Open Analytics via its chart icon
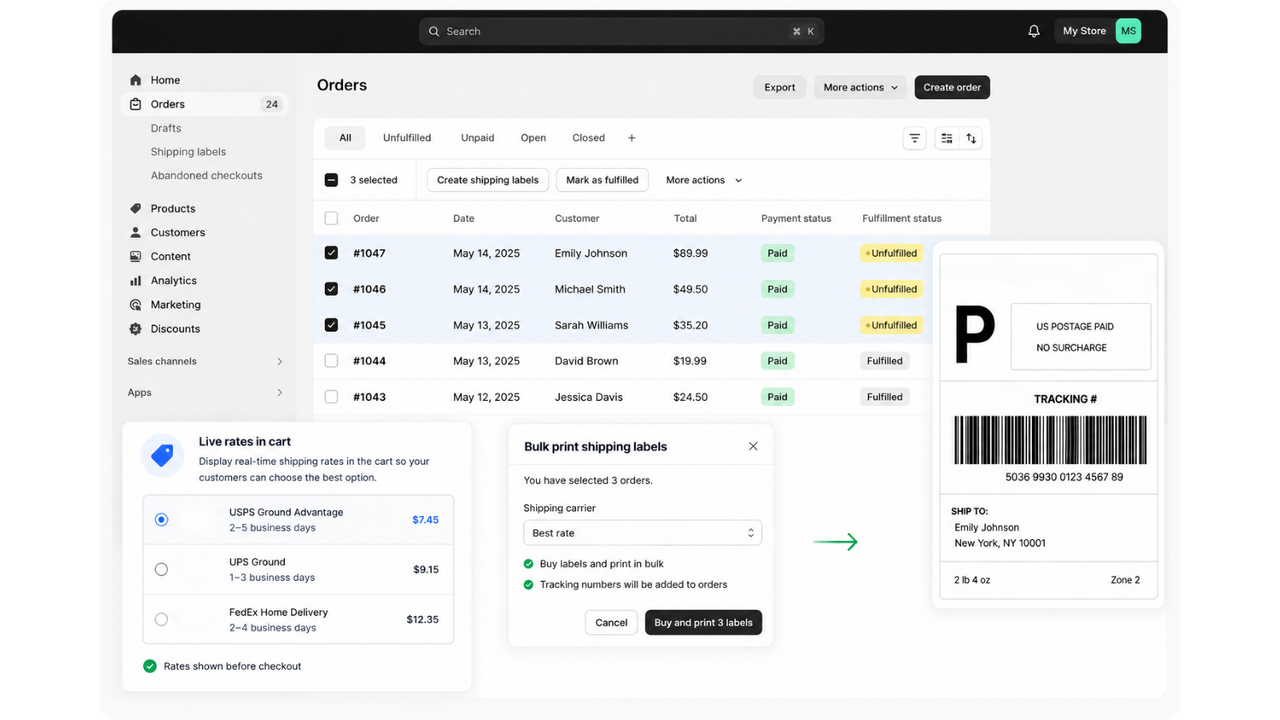The height and width of the screenshot is (720, 1280). [136, 281]
